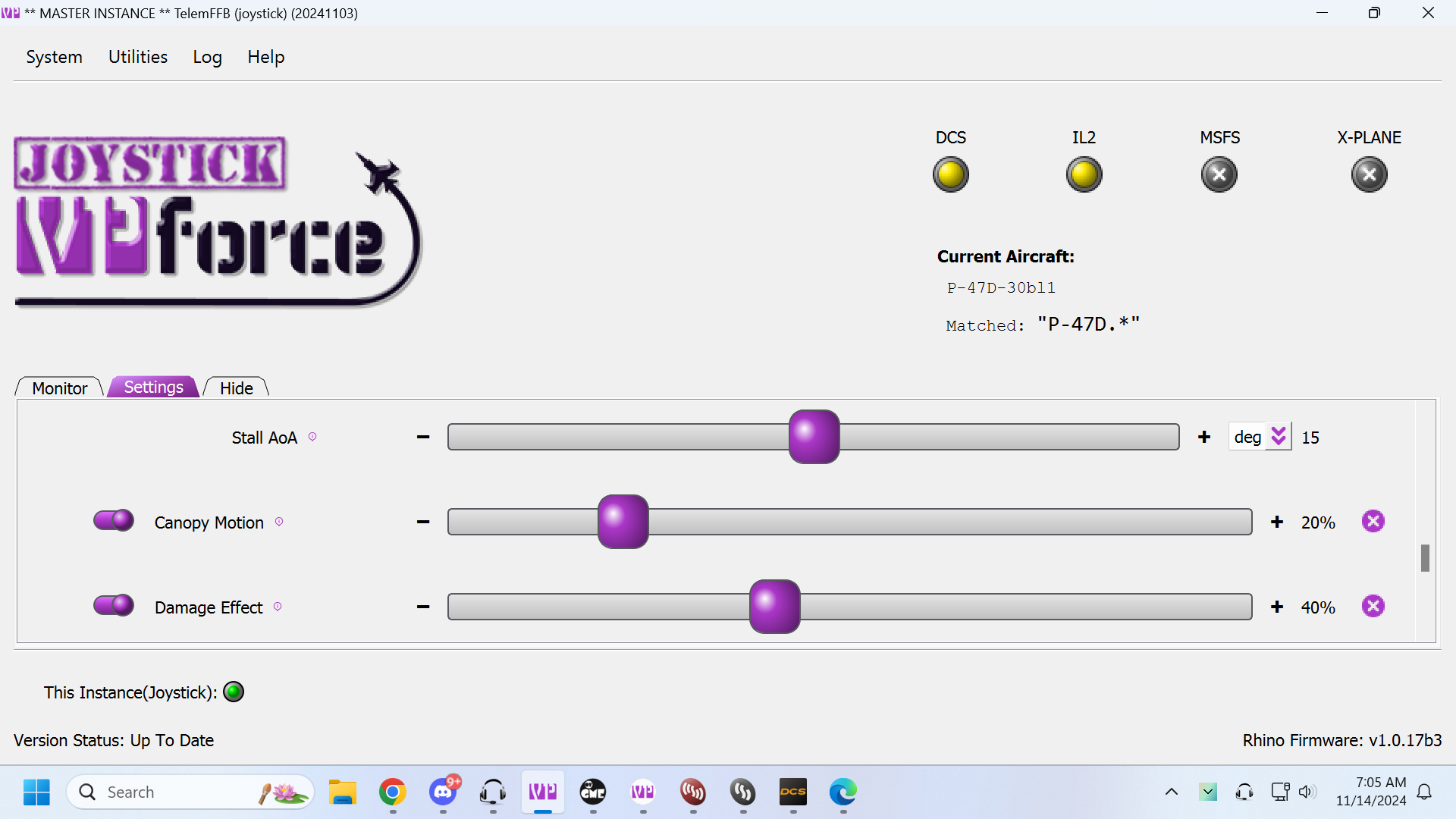Click the DCS status indicator light
The width and height of the screenshot is (1456, 819).
click(x=950, y=174)
